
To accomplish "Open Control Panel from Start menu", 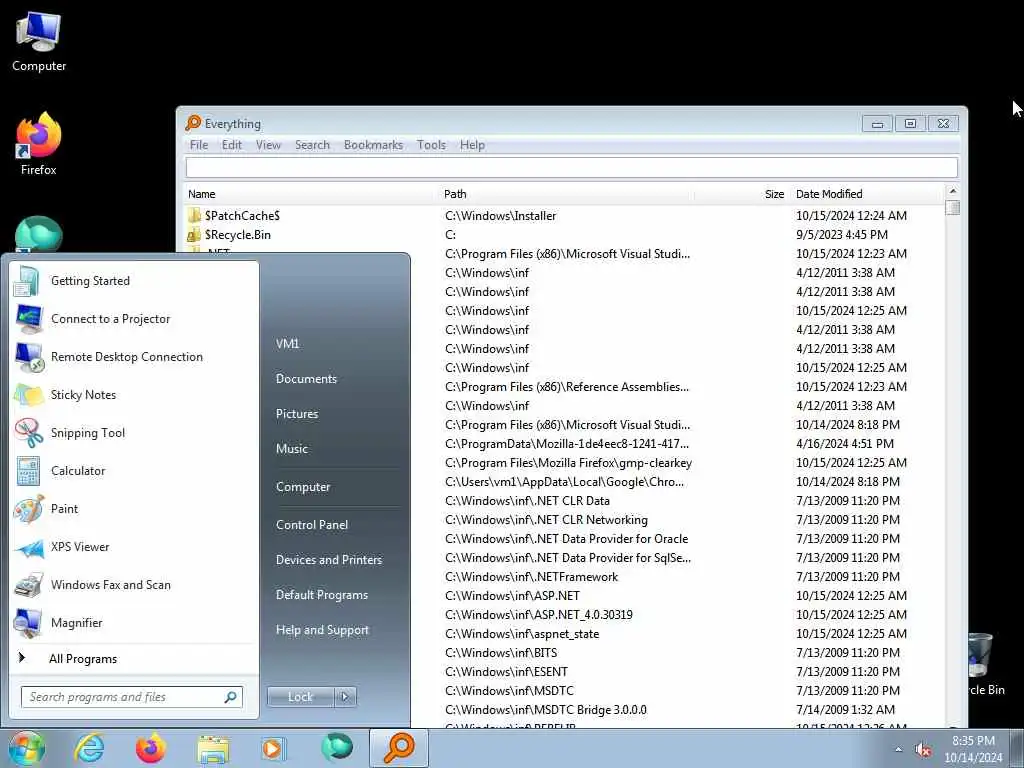I will (312, 525).
